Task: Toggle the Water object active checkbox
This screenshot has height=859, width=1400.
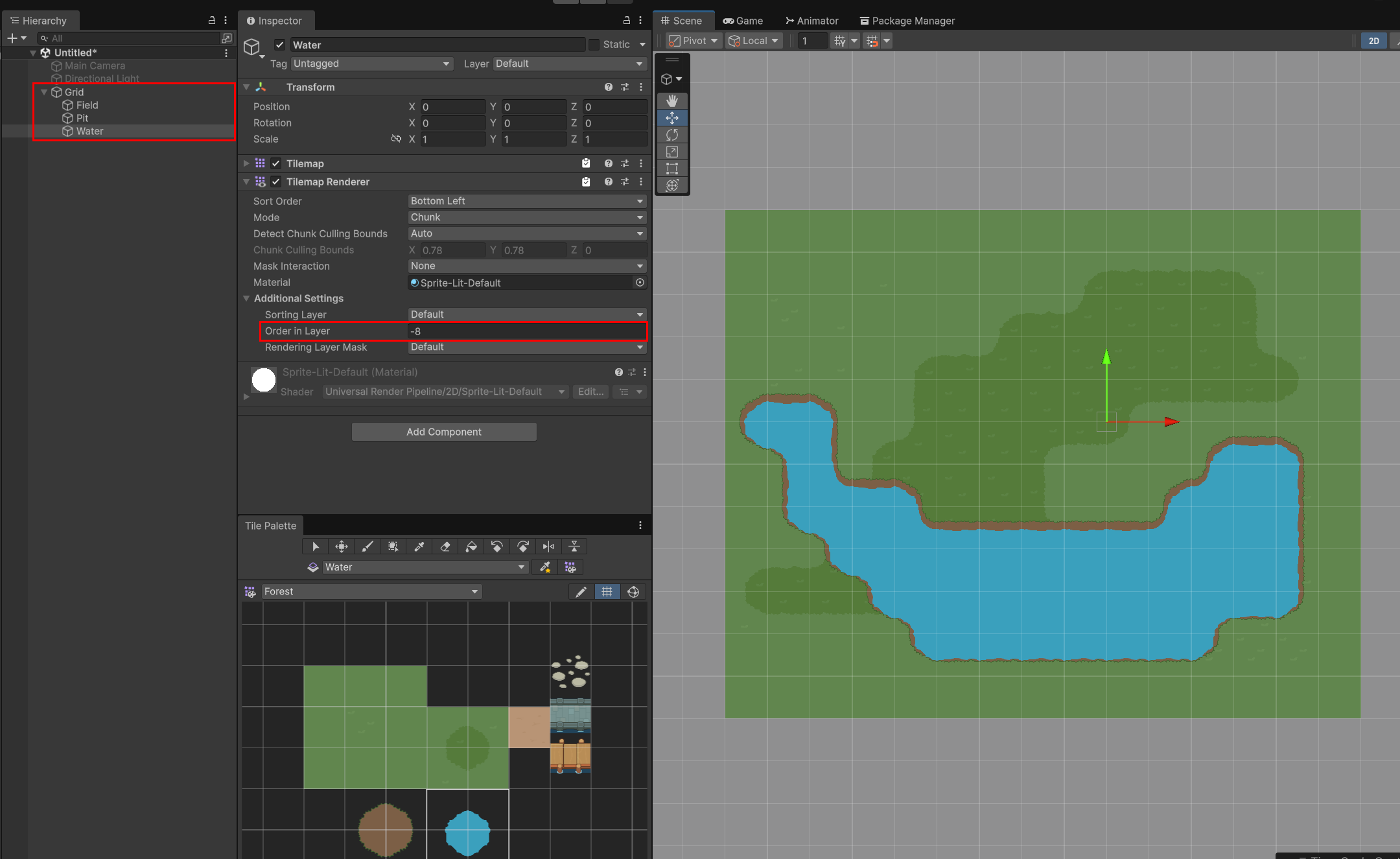Action: coord(280,45)
